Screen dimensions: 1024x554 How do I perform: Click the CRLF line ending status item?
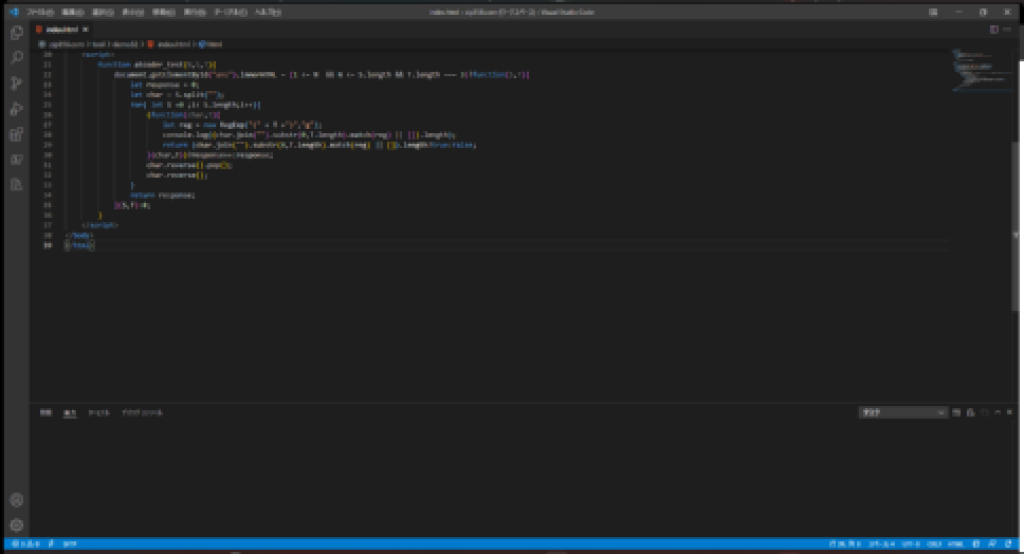pyautogui.click(x=935, y=544)
